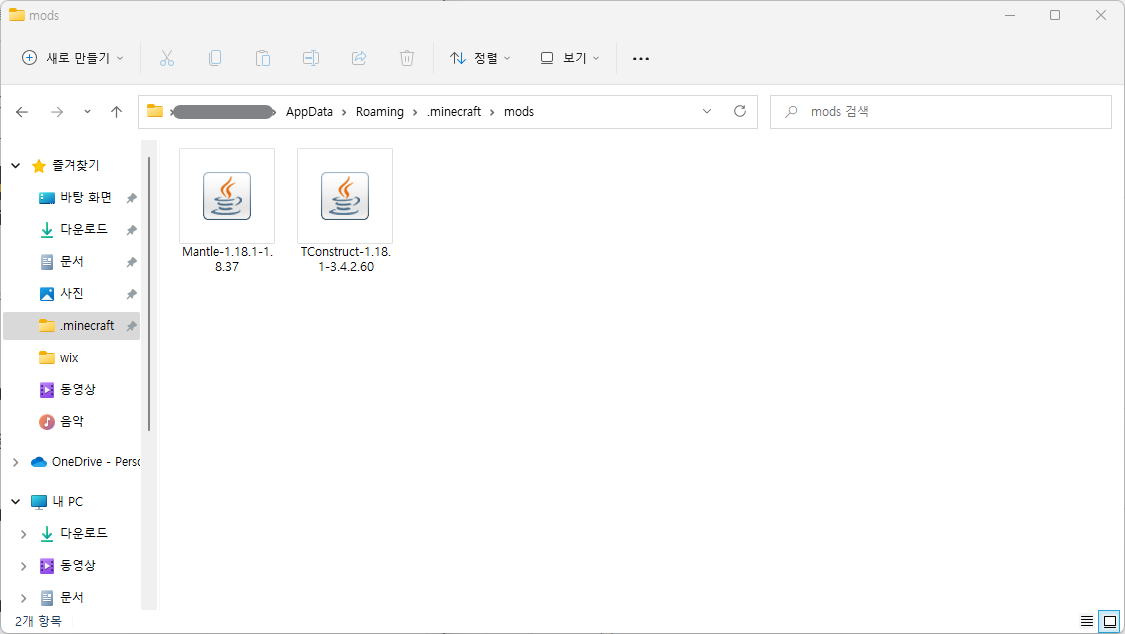The image size is (1125, 634).
Task: Expand the address bar history dropdown
Action: (707, 111)
